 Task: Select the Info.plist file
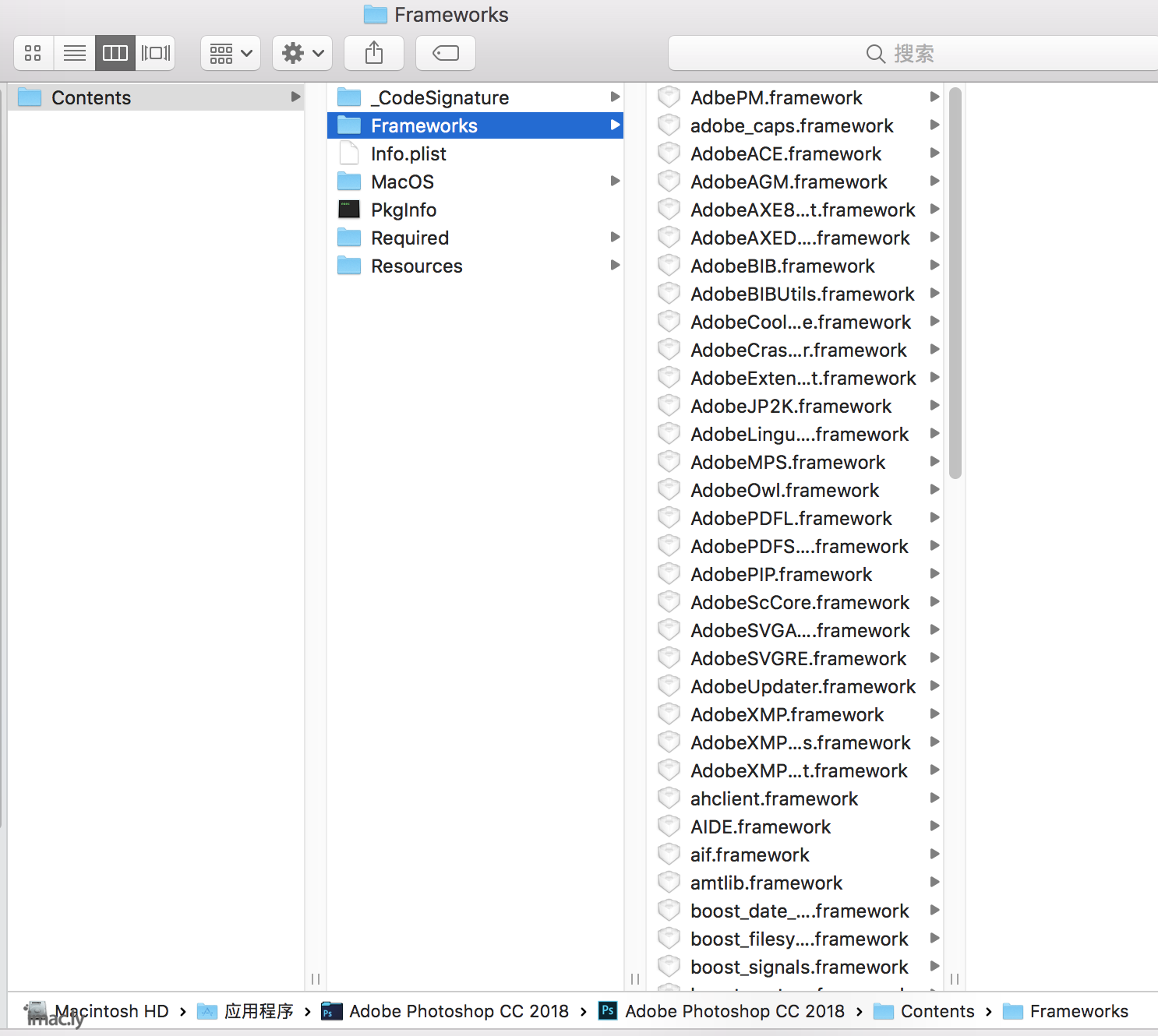[475, 153]
